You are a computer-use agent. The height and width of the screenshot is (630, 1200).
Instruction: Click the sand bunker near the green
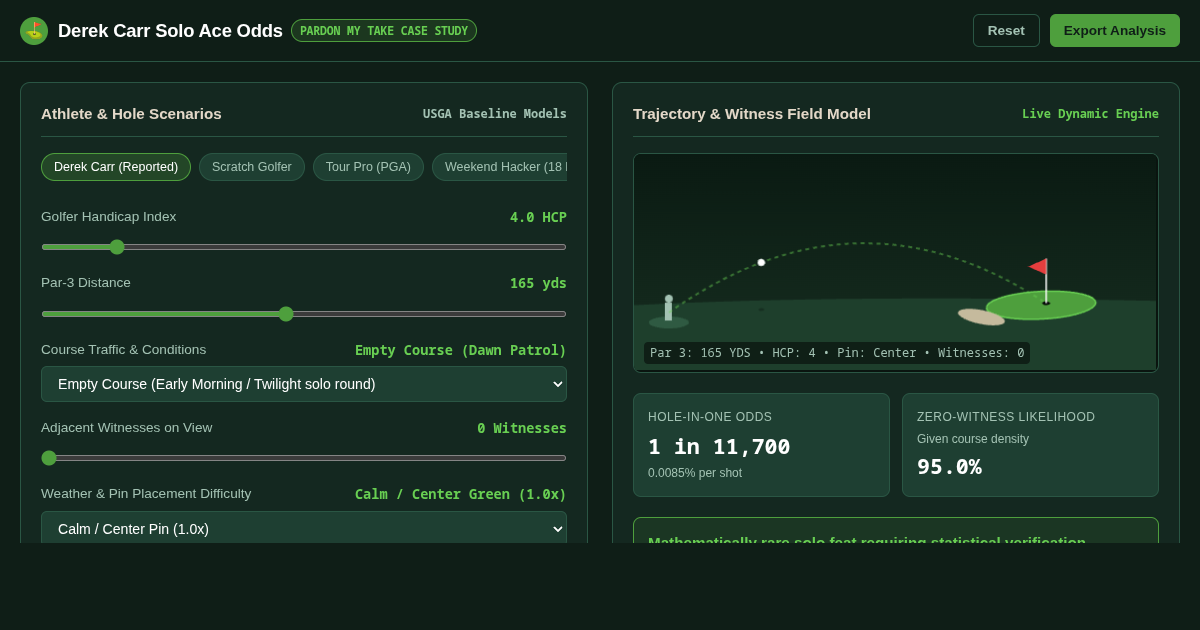coord(981,317)
